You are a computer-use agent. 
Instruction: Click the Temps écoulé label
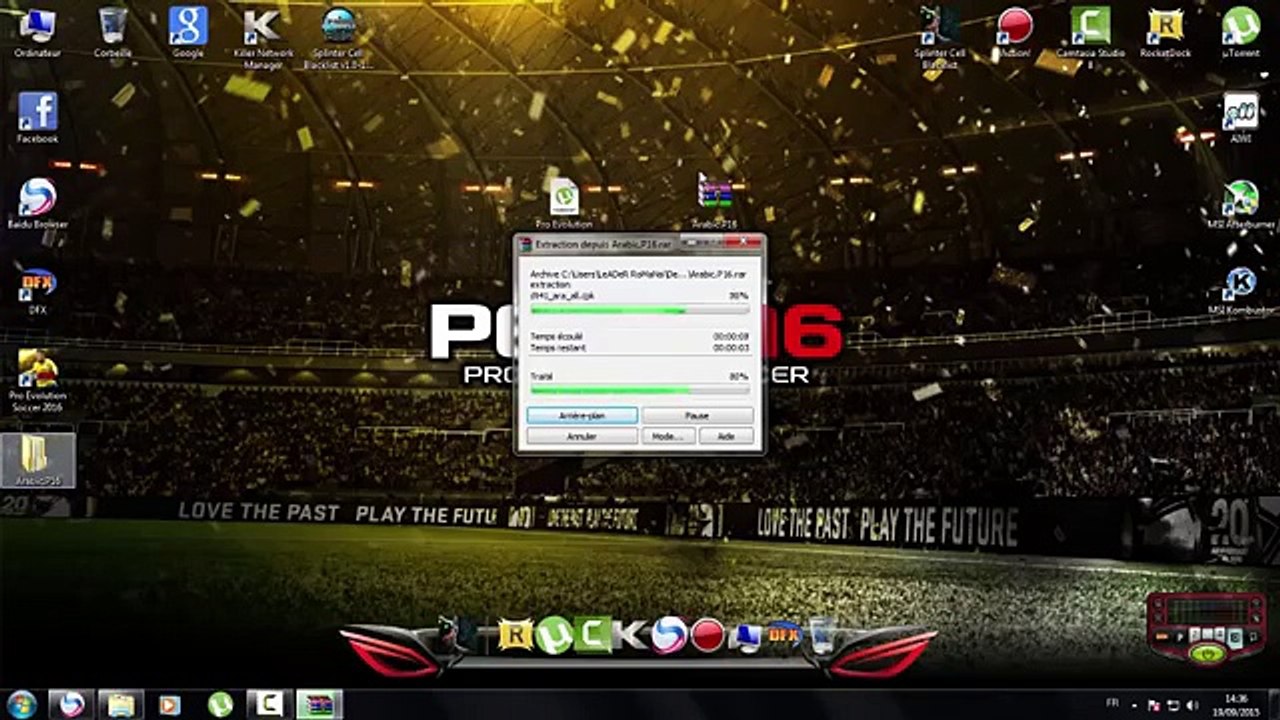(556, 337)
